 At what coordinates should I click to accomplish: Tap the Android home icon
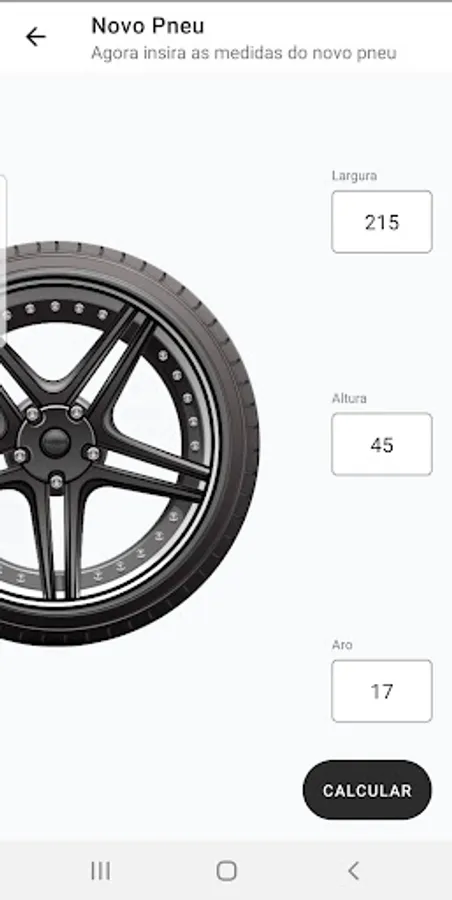pos(226,871)
